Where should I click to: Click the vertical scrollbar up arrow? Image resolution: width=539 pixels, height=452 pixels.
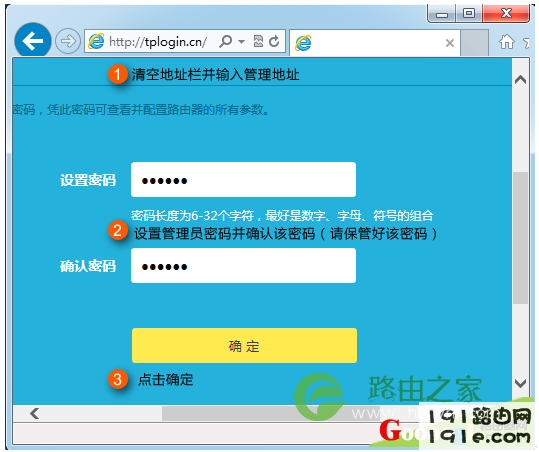click(x=520, y=80)
